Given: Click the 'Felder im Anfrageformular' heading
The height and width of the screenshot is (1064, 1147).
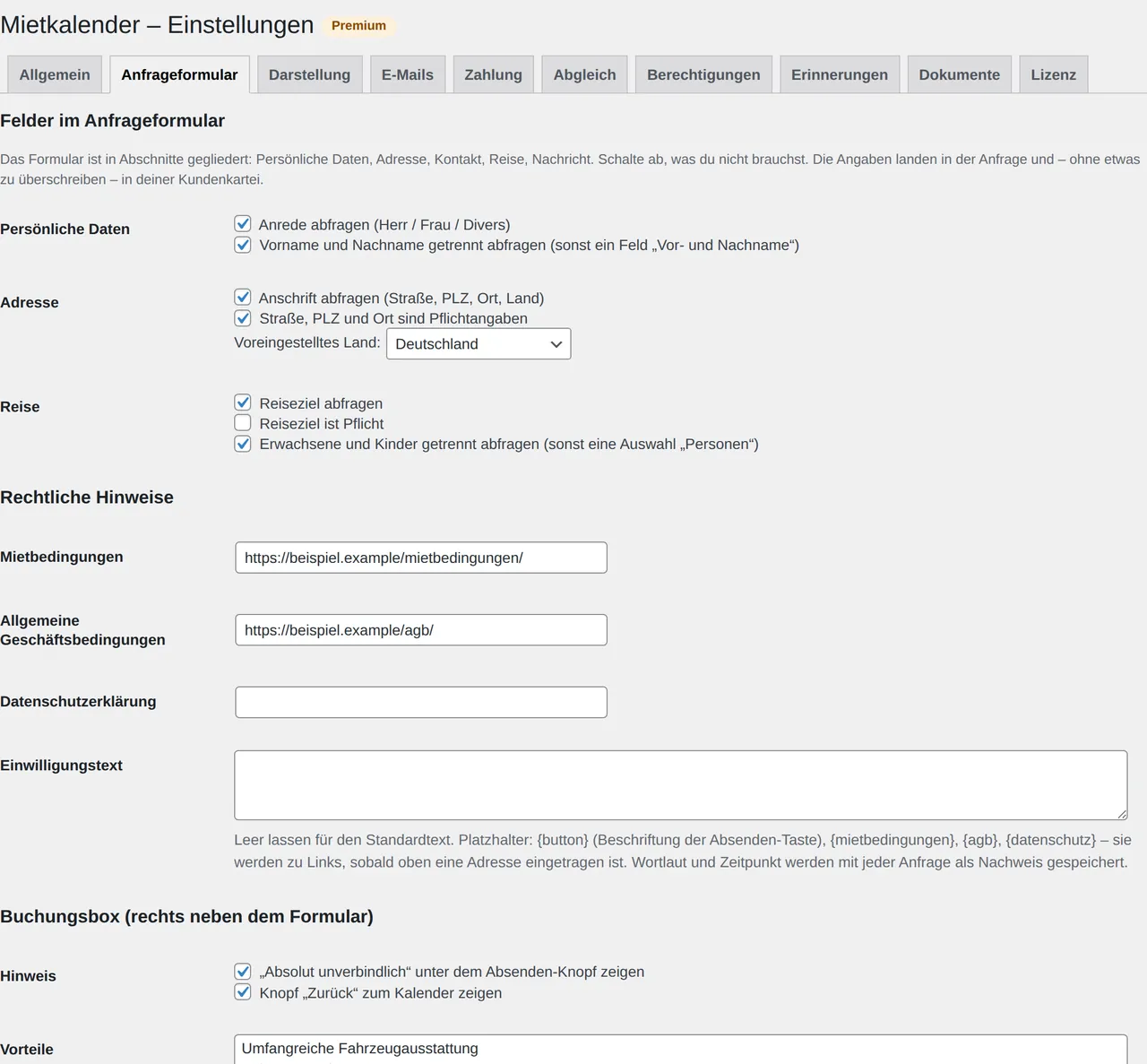Looking at the screenshot, I should (112, 121).
